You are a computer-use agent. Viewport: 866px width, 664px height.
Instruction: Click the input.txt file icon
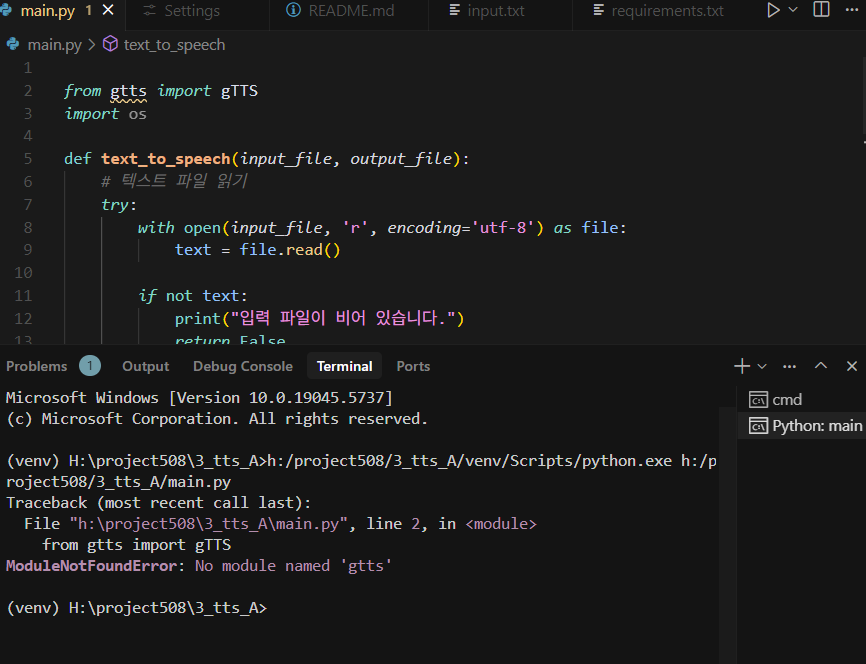point(455,10)
